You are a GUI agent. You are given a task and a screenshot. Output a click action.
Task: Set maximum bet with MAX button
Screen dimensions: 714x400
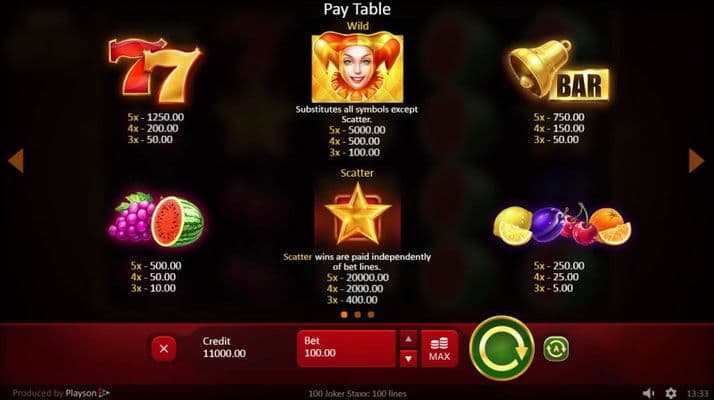pyautogui.click(x=439, y=349)
